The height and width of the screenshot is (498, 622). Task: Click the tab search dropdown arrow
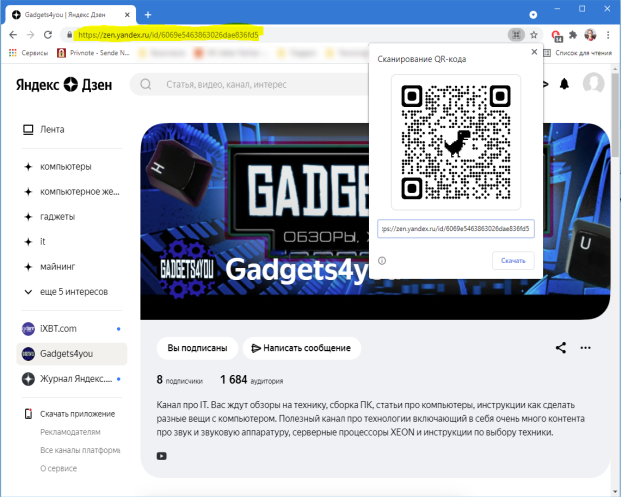tap(533, 15)
